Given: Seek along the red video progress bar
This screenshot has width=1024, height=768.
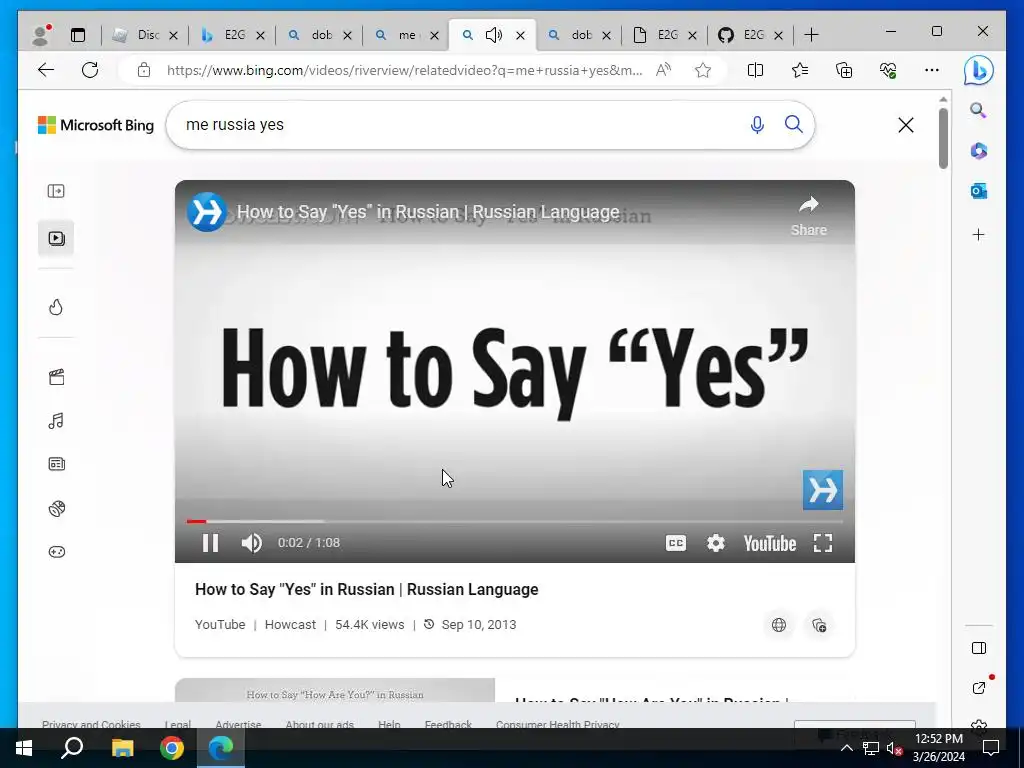Looking at the screenshot, I should (515, 521).
